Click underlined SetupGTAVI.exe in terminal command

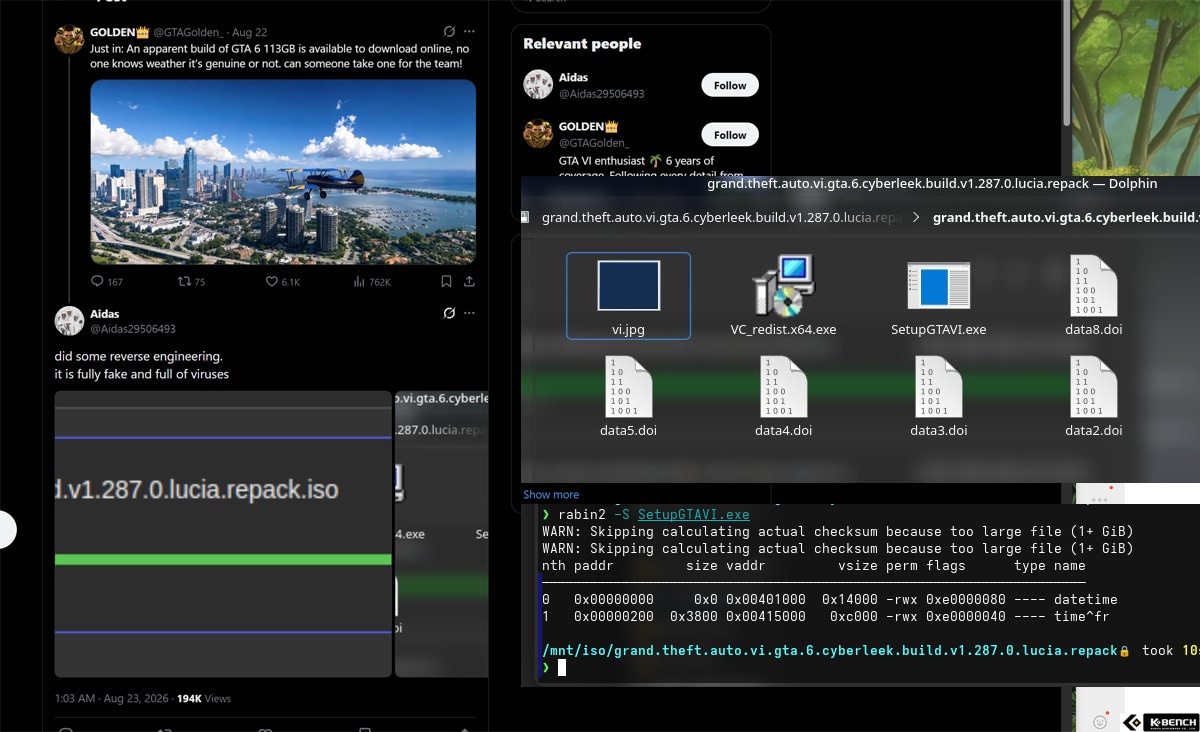(693, 515)
